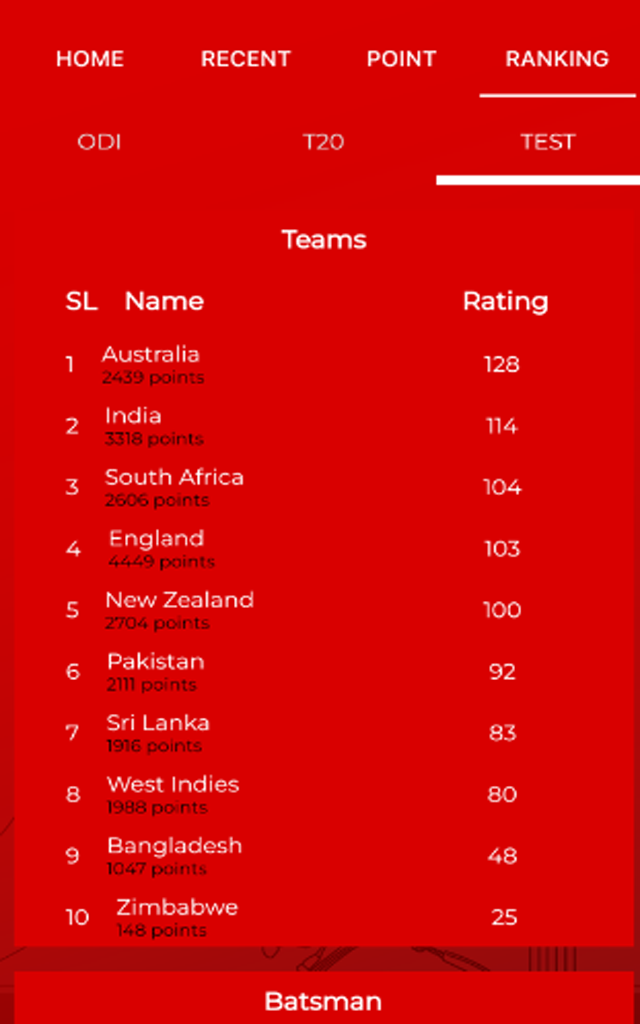Switch to ODI rankings
This screenshot has width=640, height=1024.
point(99,142)
